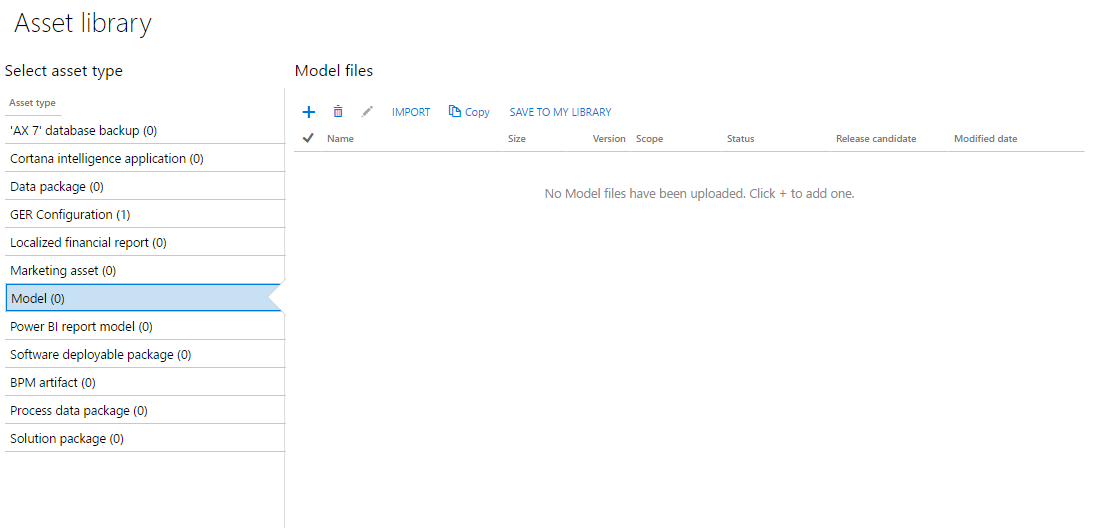Select Solution package asset type
The height and width of the screenshot is (528, 1116).
point(67,439)
